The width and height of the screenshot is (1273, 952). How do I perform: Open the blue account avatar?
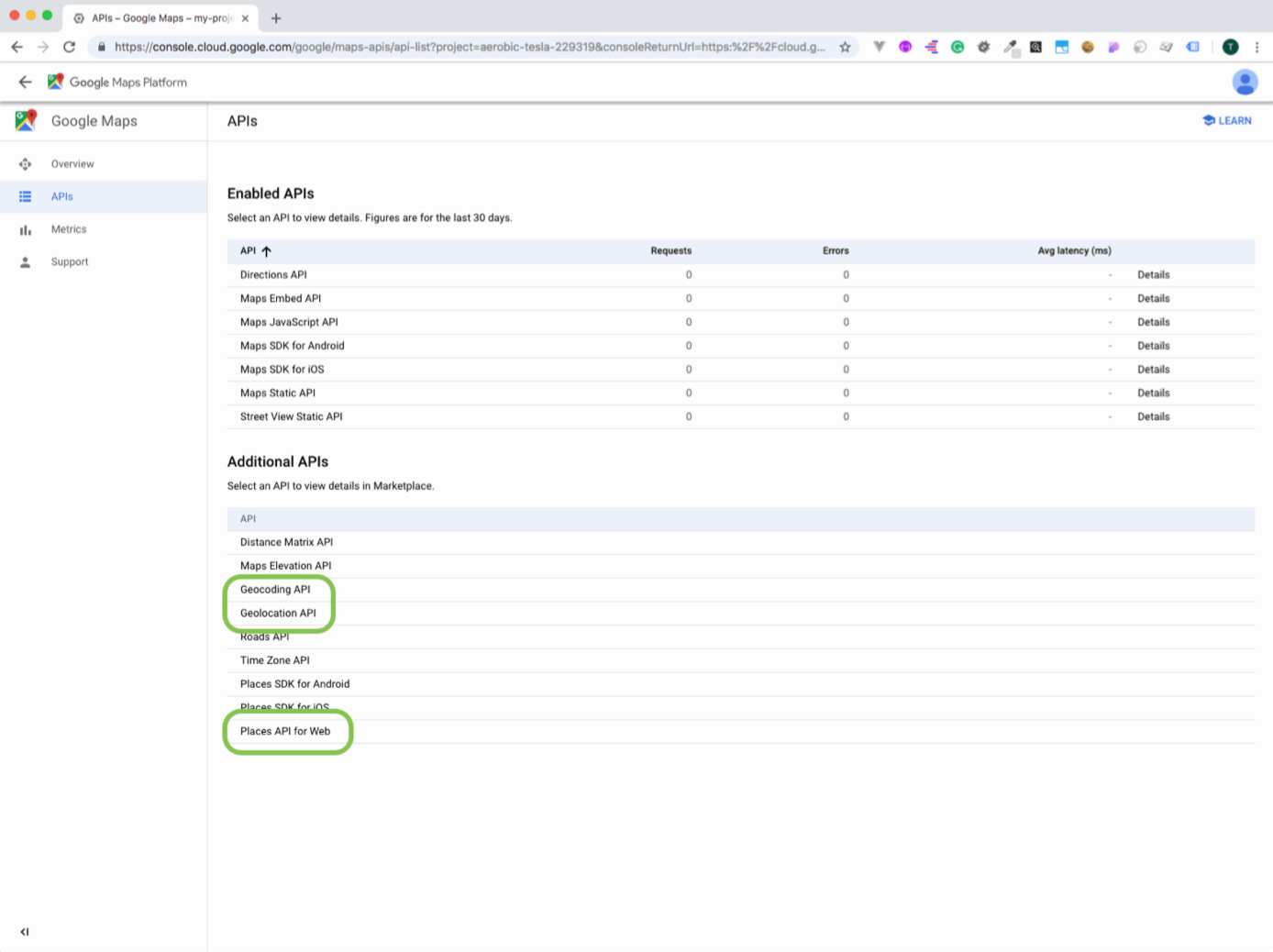(x=1245, y=83)
